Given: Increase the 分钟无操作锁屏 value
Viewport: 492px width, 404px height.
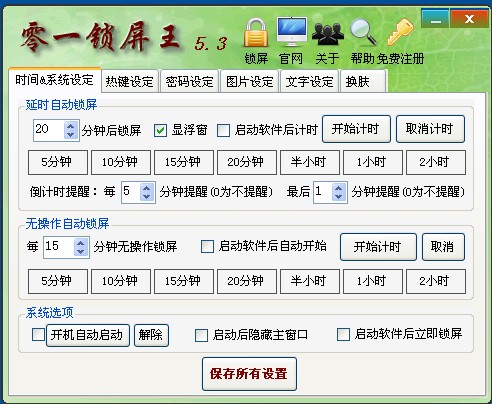Looking at the screenshot, I should pyautogui.click(x=81, y=243).
